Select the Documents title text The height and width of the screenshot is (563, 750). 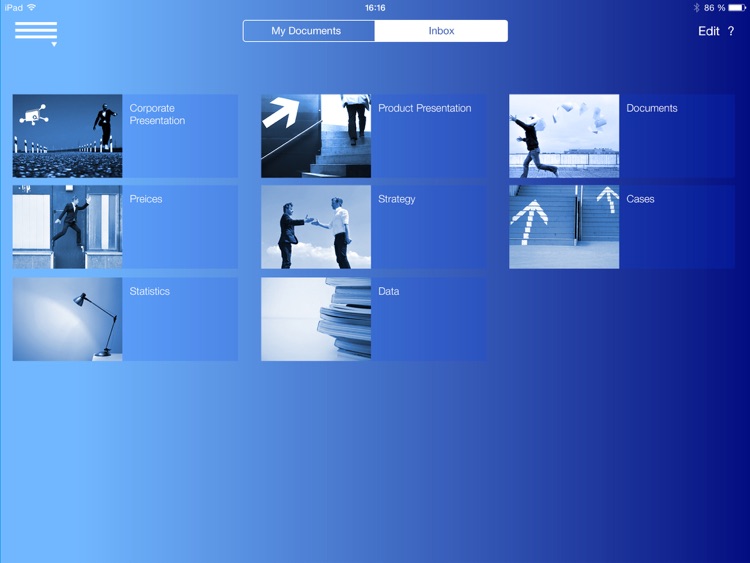tap(651, 108)
